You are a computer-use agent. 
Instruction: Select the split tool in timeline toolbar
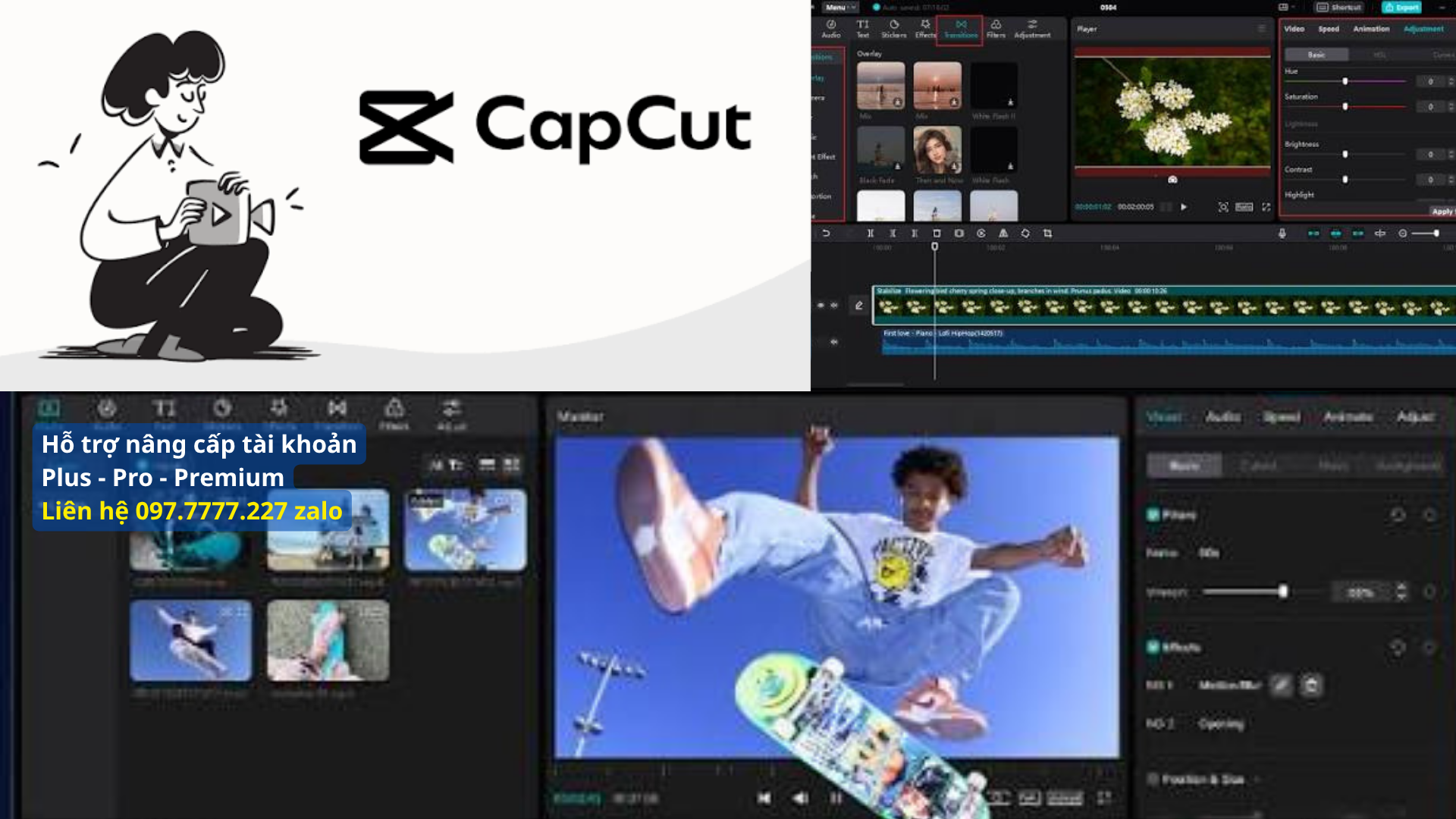[x=871, y=234]
